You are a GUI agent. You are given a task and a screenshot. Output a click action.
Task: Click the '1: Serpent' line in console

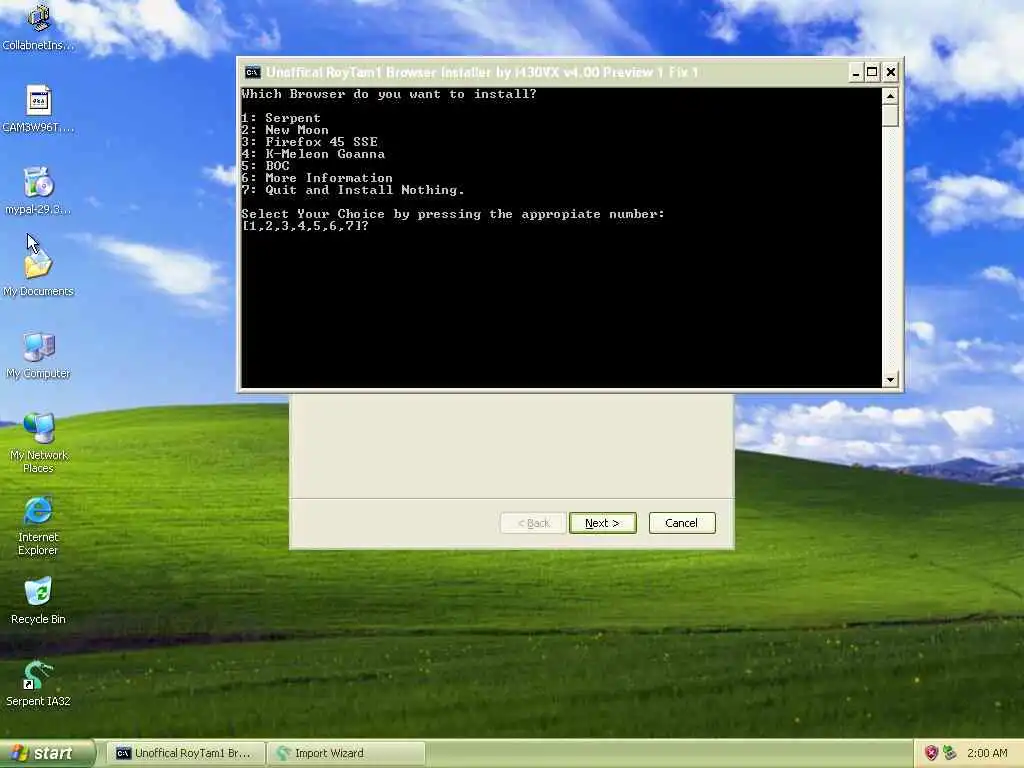[281, 118]
